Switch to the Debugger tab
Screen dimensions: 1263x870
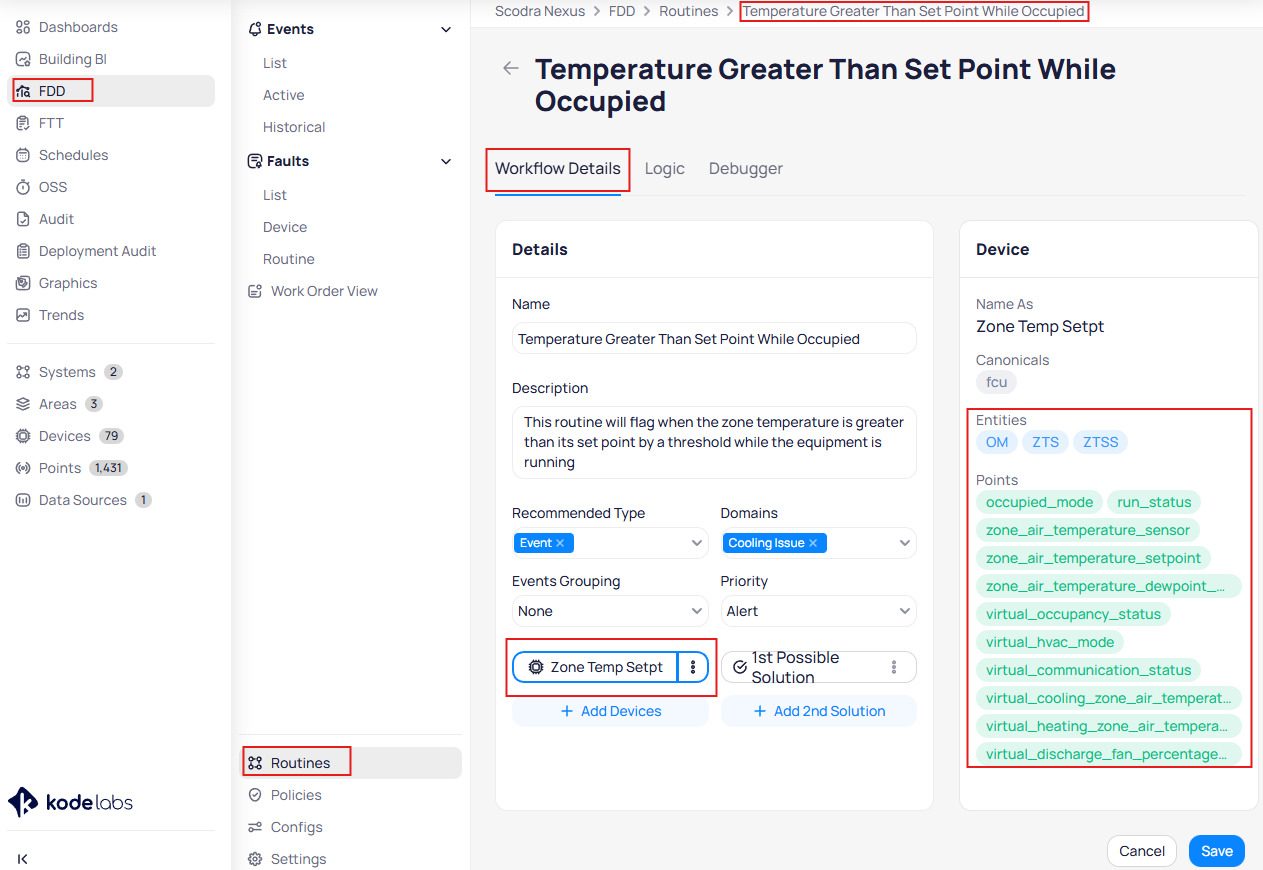[x=745, y=168]
